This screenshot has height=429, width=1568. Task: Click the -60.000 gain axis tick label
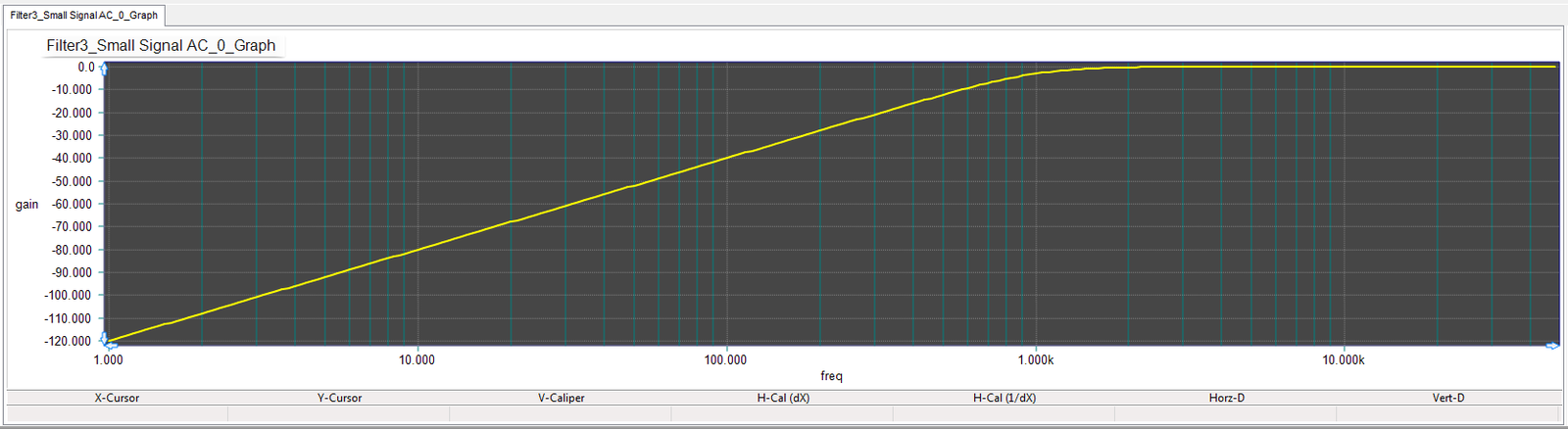pyautogui.click(x=72, y=204)
